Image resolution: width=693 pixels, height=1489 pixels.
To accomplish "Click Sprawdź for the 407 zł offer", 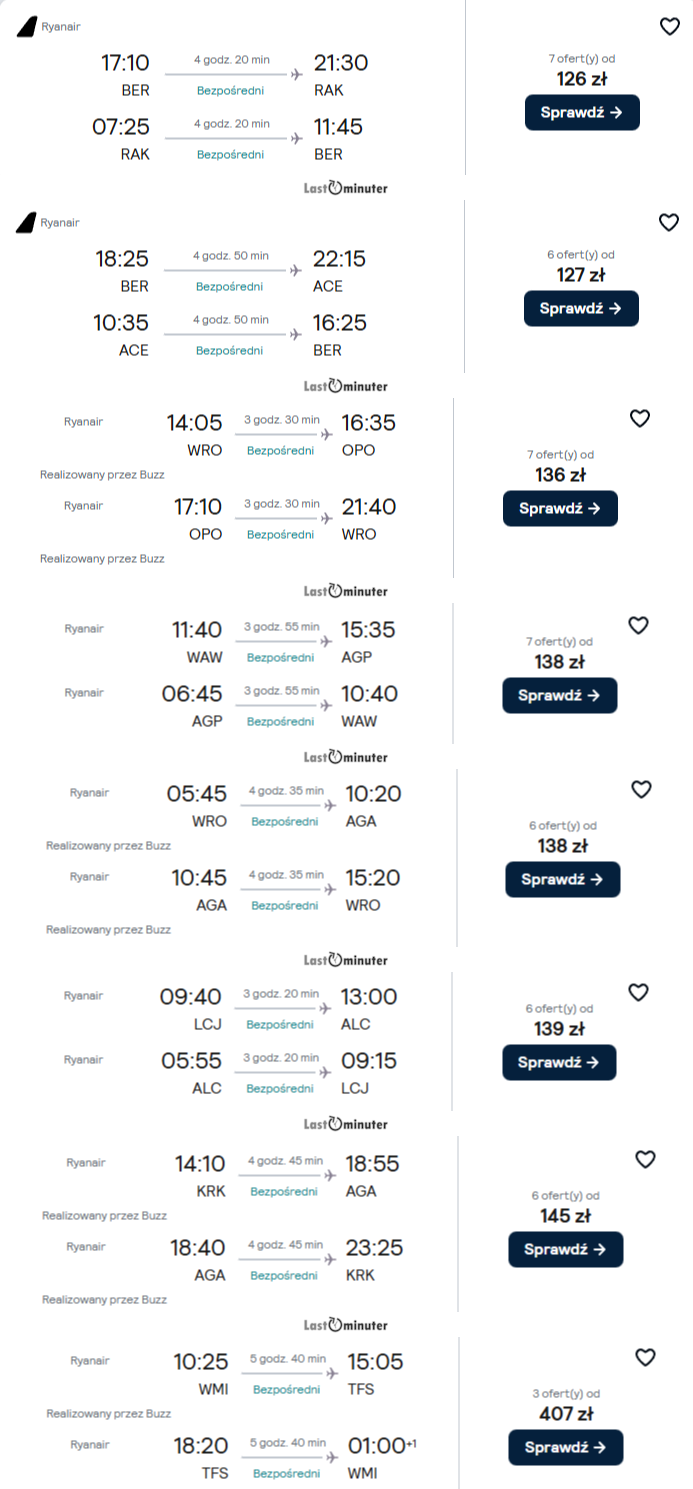I will 565,1447.
